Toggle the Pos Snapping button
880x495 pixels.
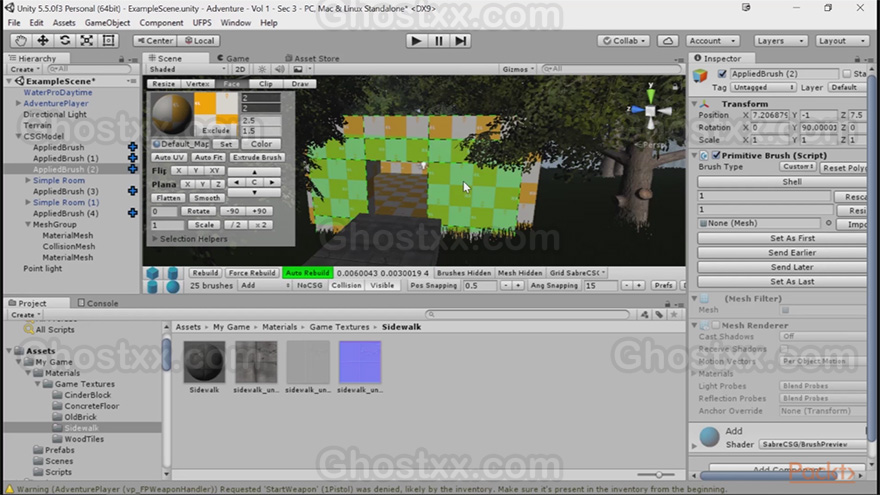click(x=433, y=286)
